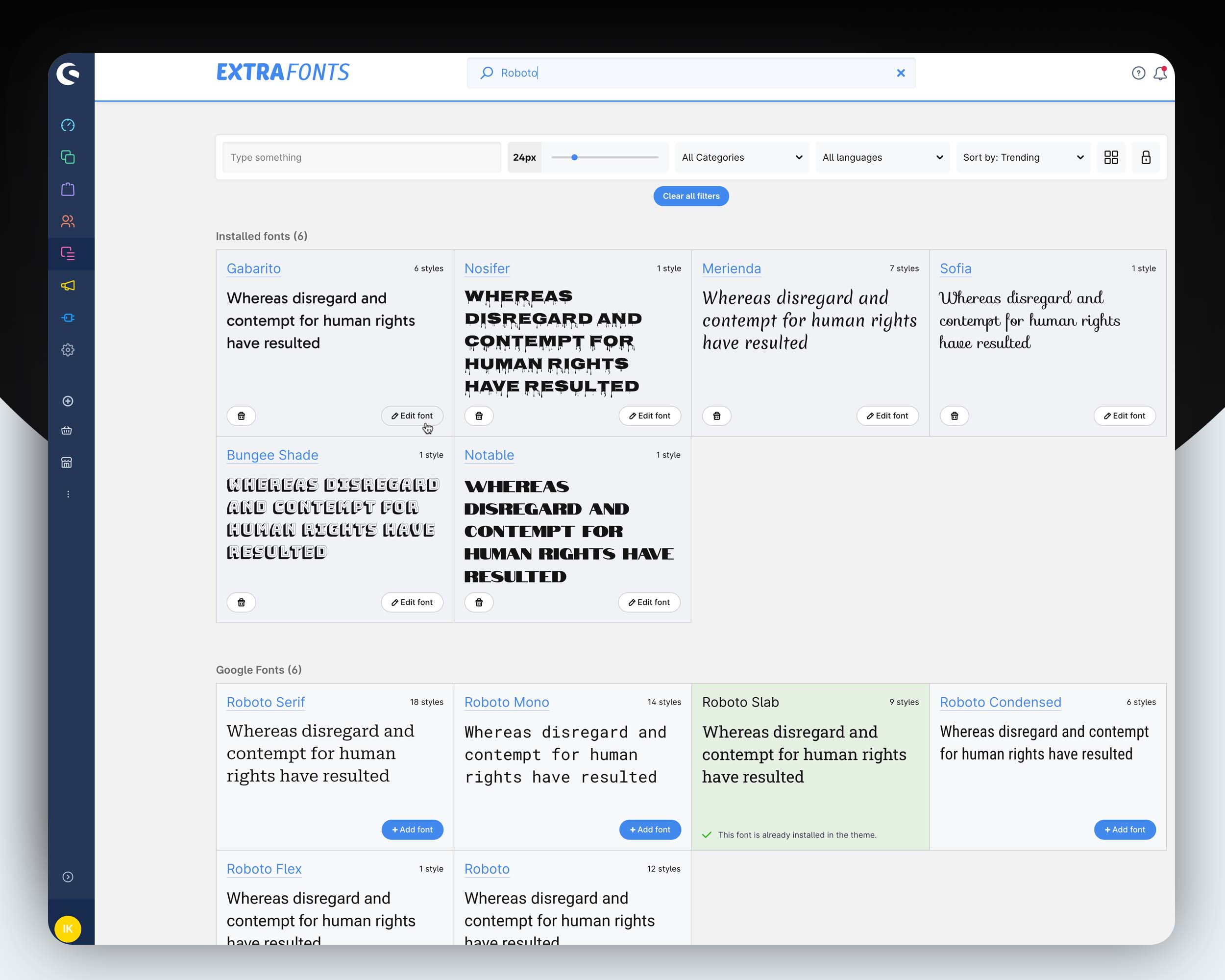Open the Roboto font link with 12 styles
Screen dimensions: 1225x980
(487, 869)
